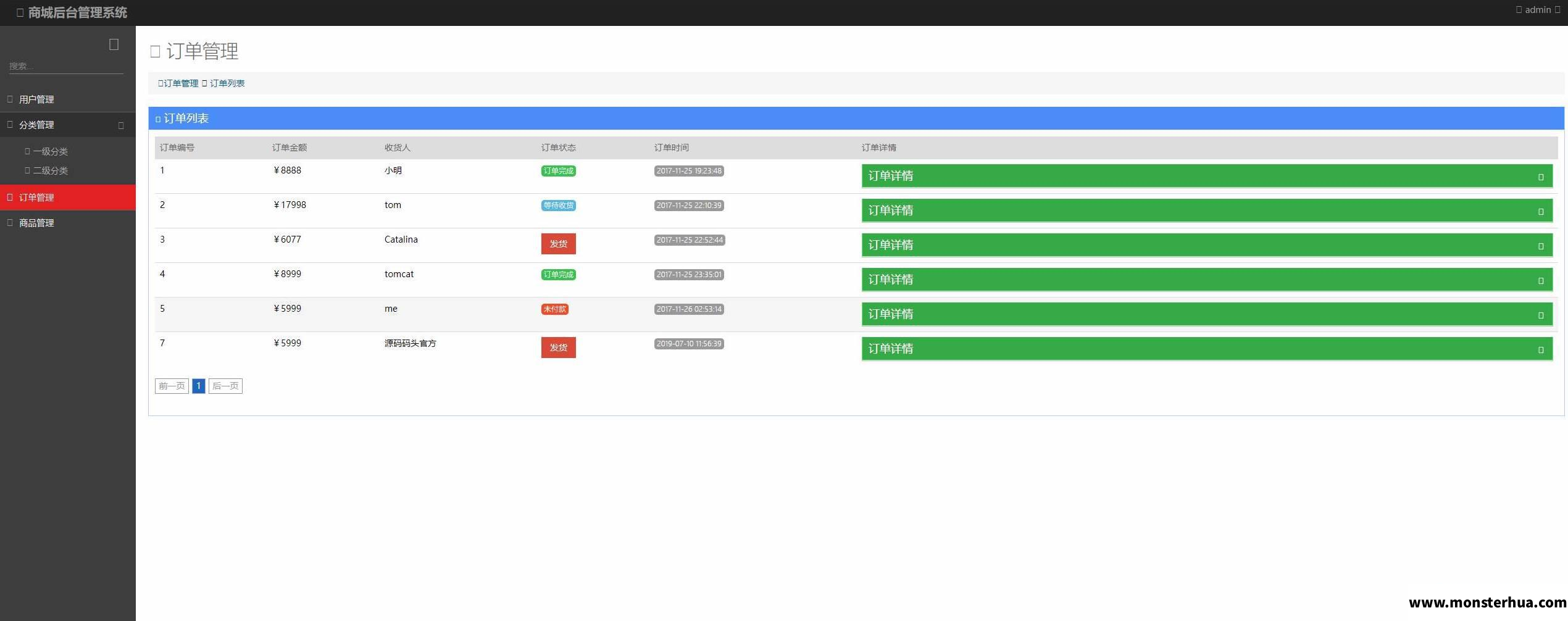Click the expander arrow next to 分类管理
The height and width of the screenshot is (621, 1568).
(x=121, y=125)
